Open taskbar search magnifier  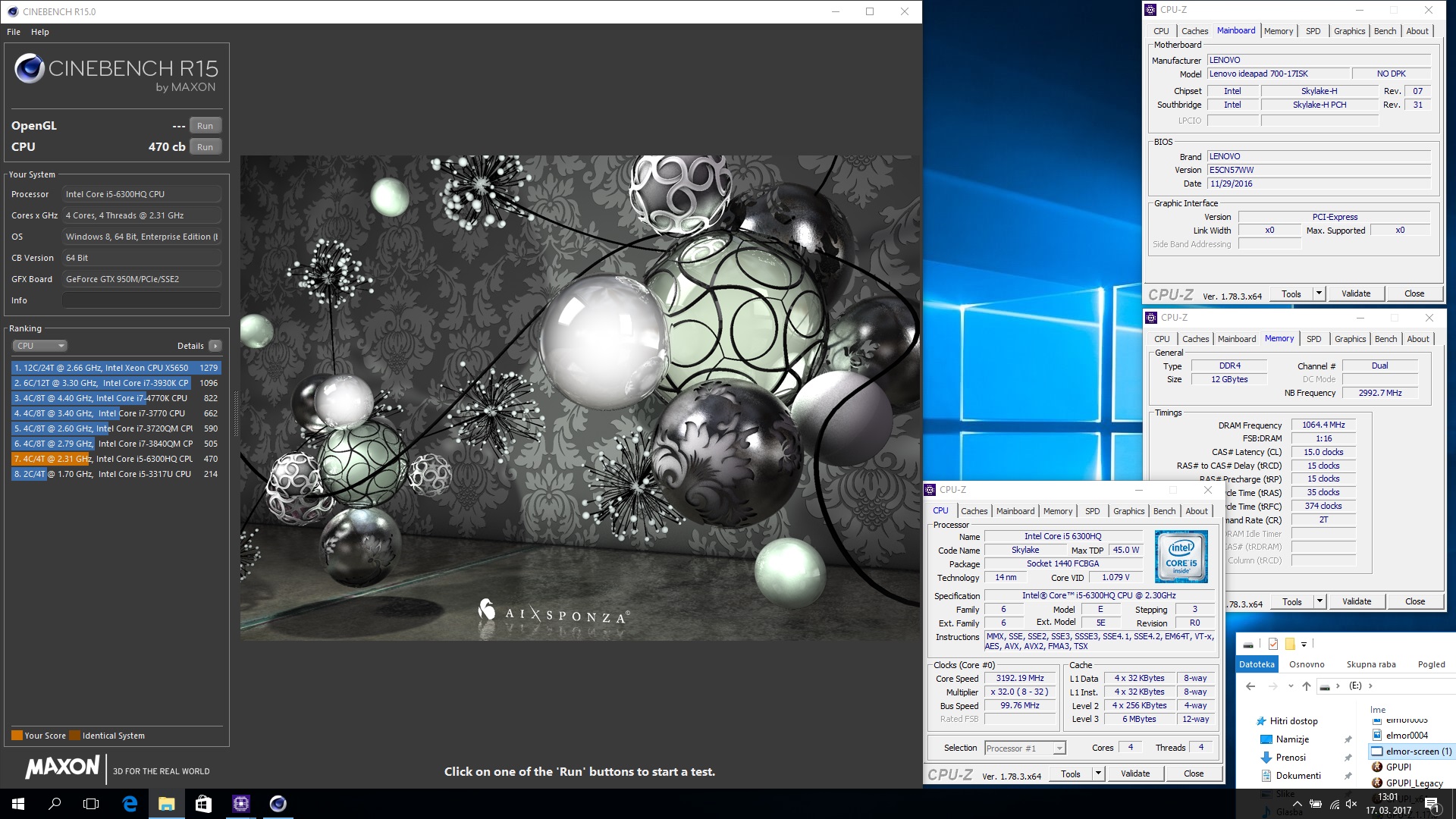point(55,804)
